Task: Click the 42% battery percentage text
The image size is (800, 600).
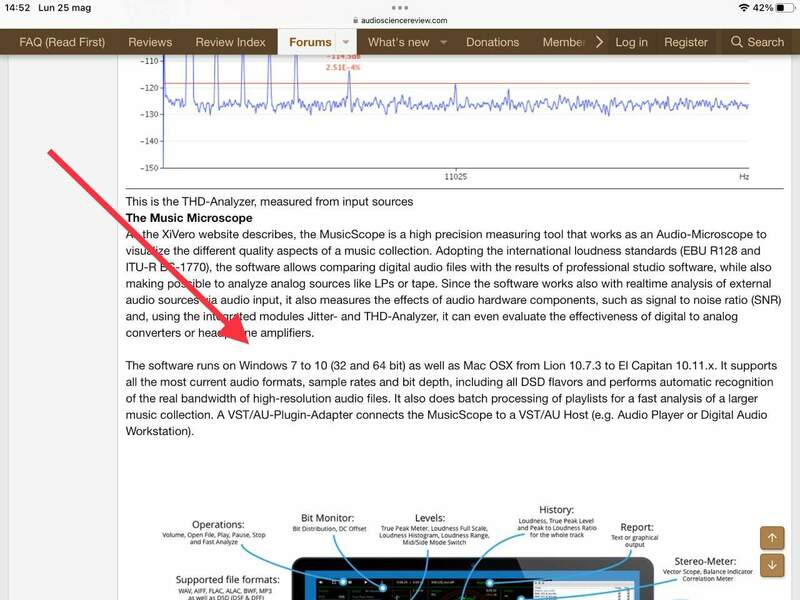Action: [763, 8]
